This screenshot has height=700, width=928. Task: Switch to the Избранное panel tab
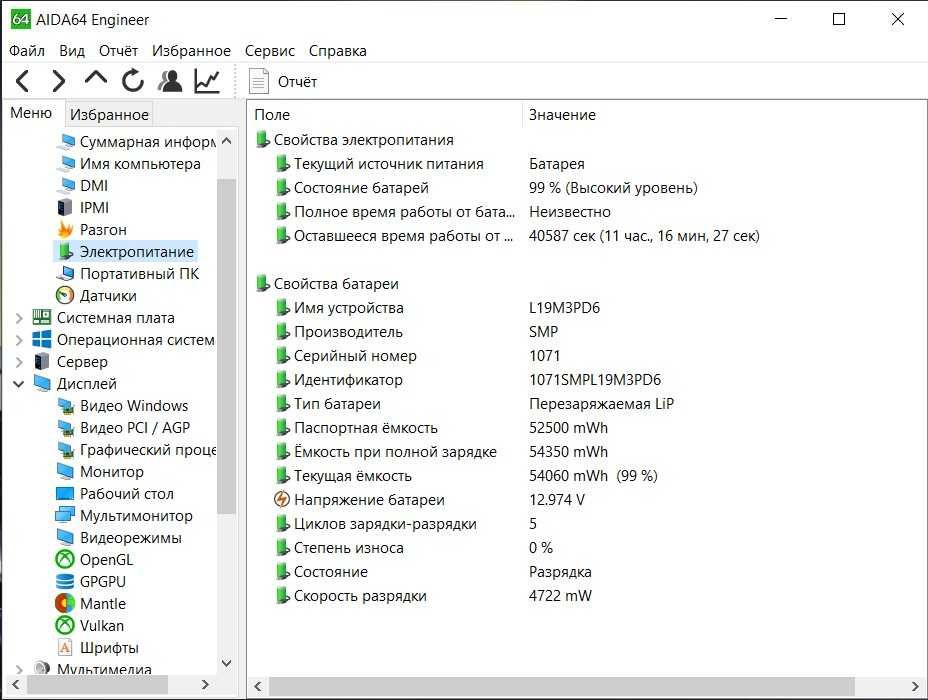[109, 115]
